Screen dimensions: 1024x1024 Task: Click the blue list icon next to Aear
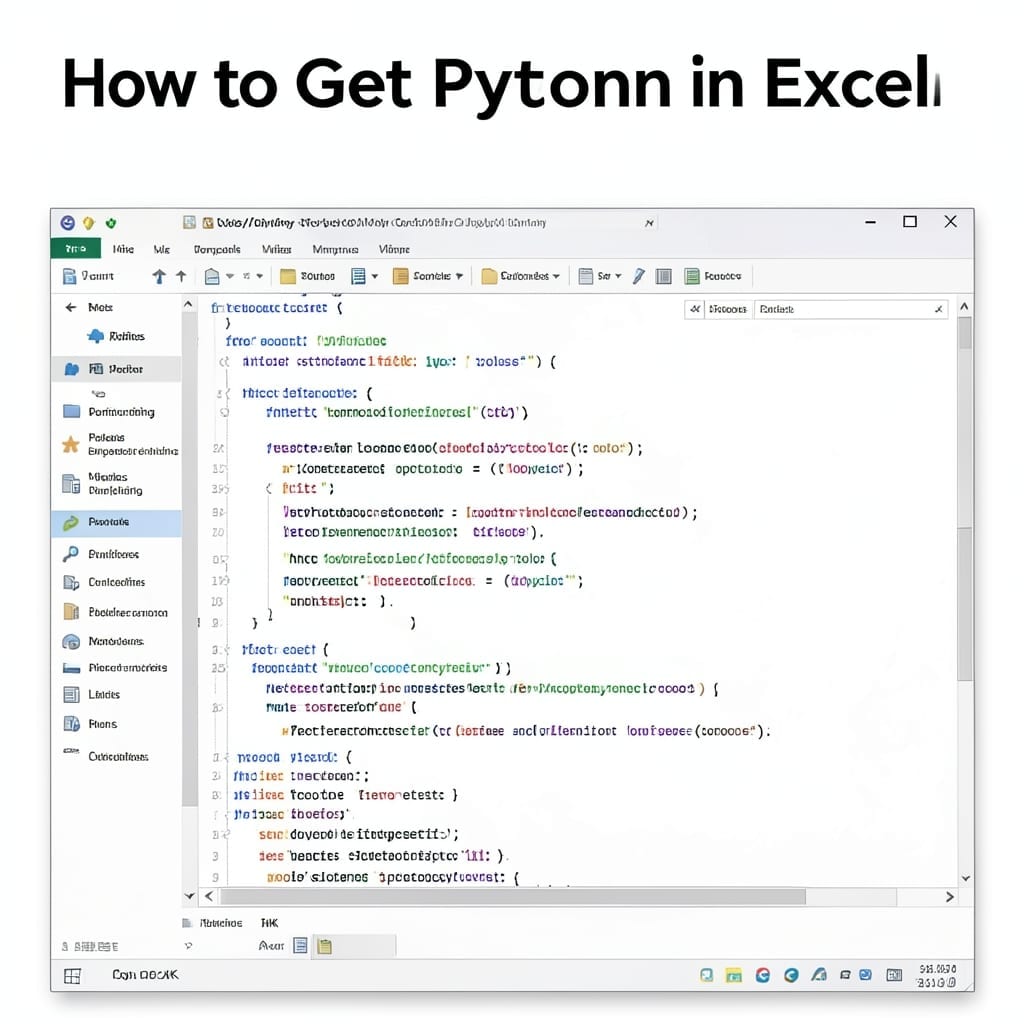coord(300,946)
